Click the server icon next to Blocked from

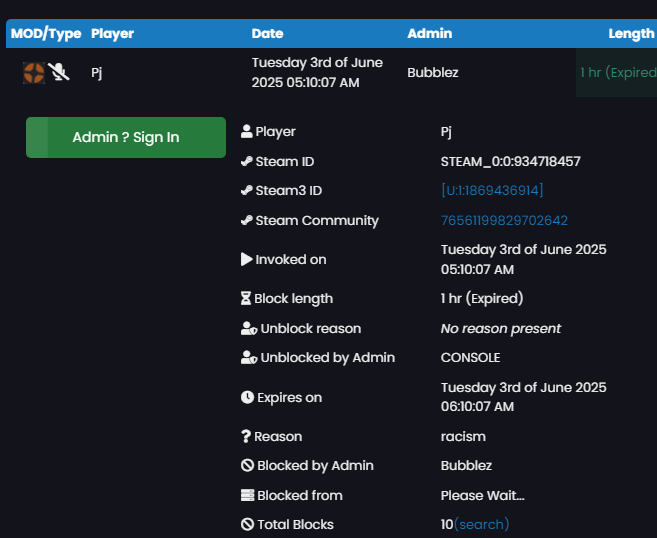pos(247,495)
